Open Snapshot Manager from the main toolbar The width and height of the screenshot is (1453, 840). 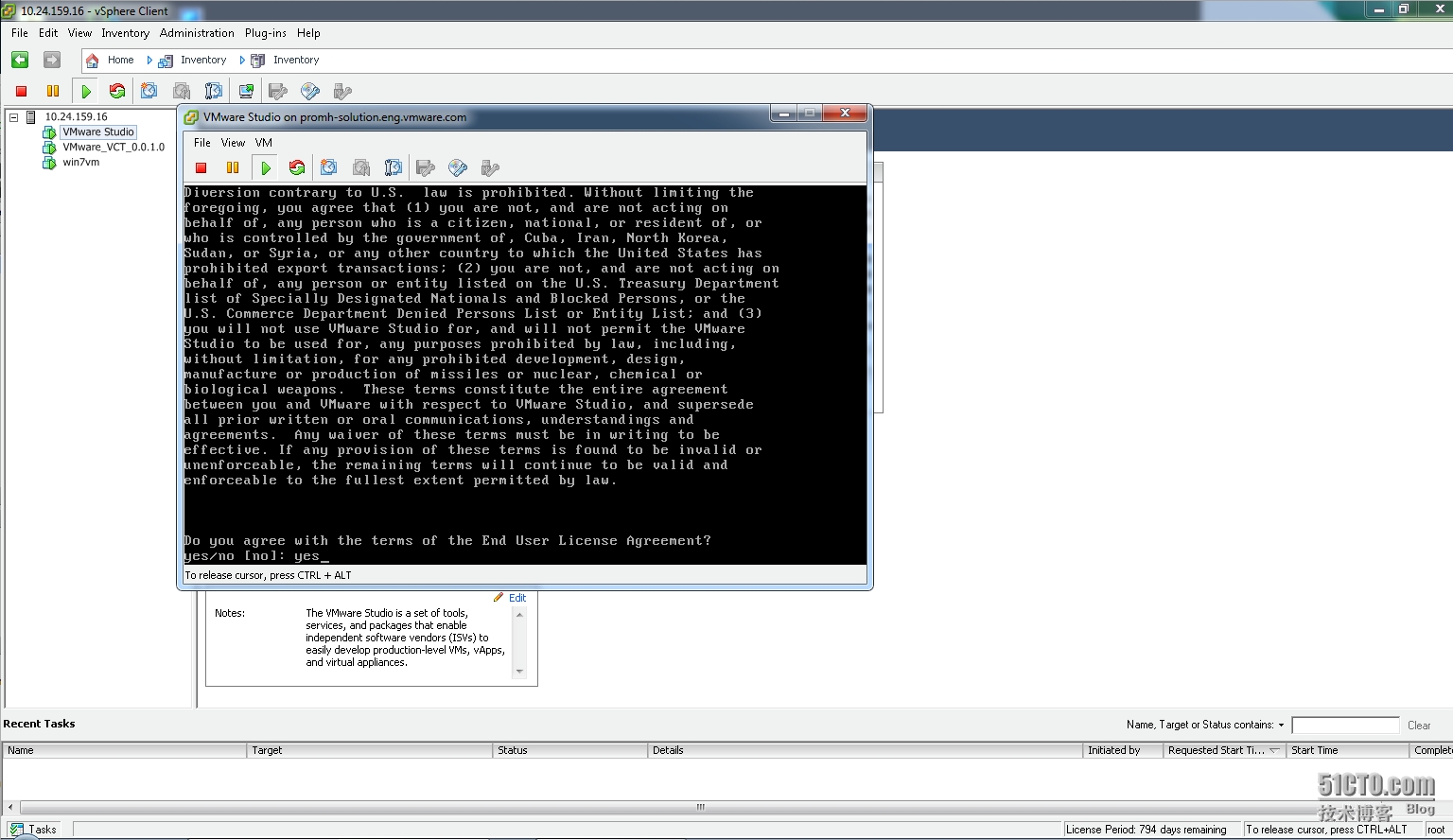[x=214, y=91]
